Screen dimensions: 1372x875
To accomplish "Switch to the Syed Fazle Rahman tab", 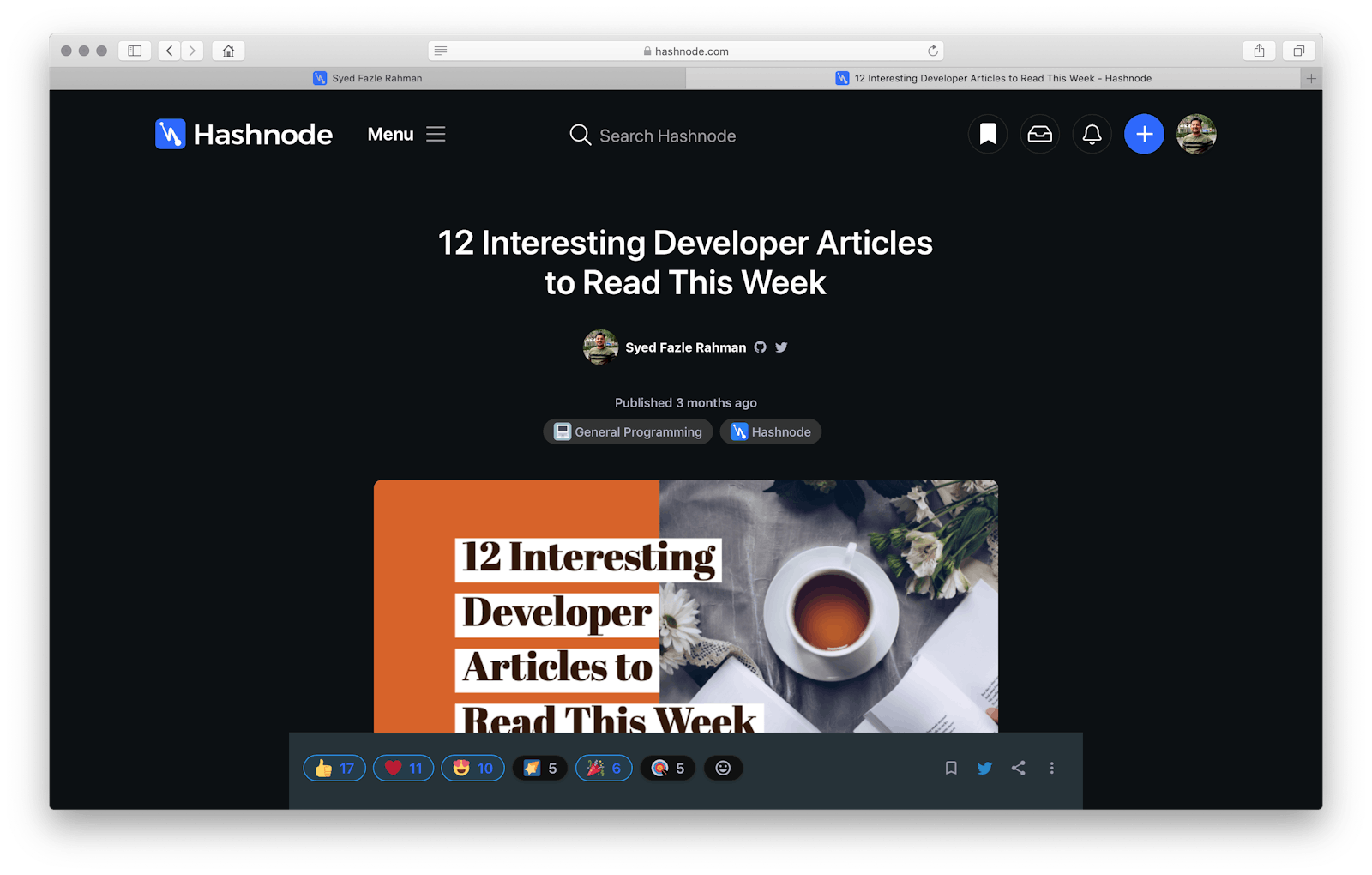I will pyautogui.click(x=367, y=78).
